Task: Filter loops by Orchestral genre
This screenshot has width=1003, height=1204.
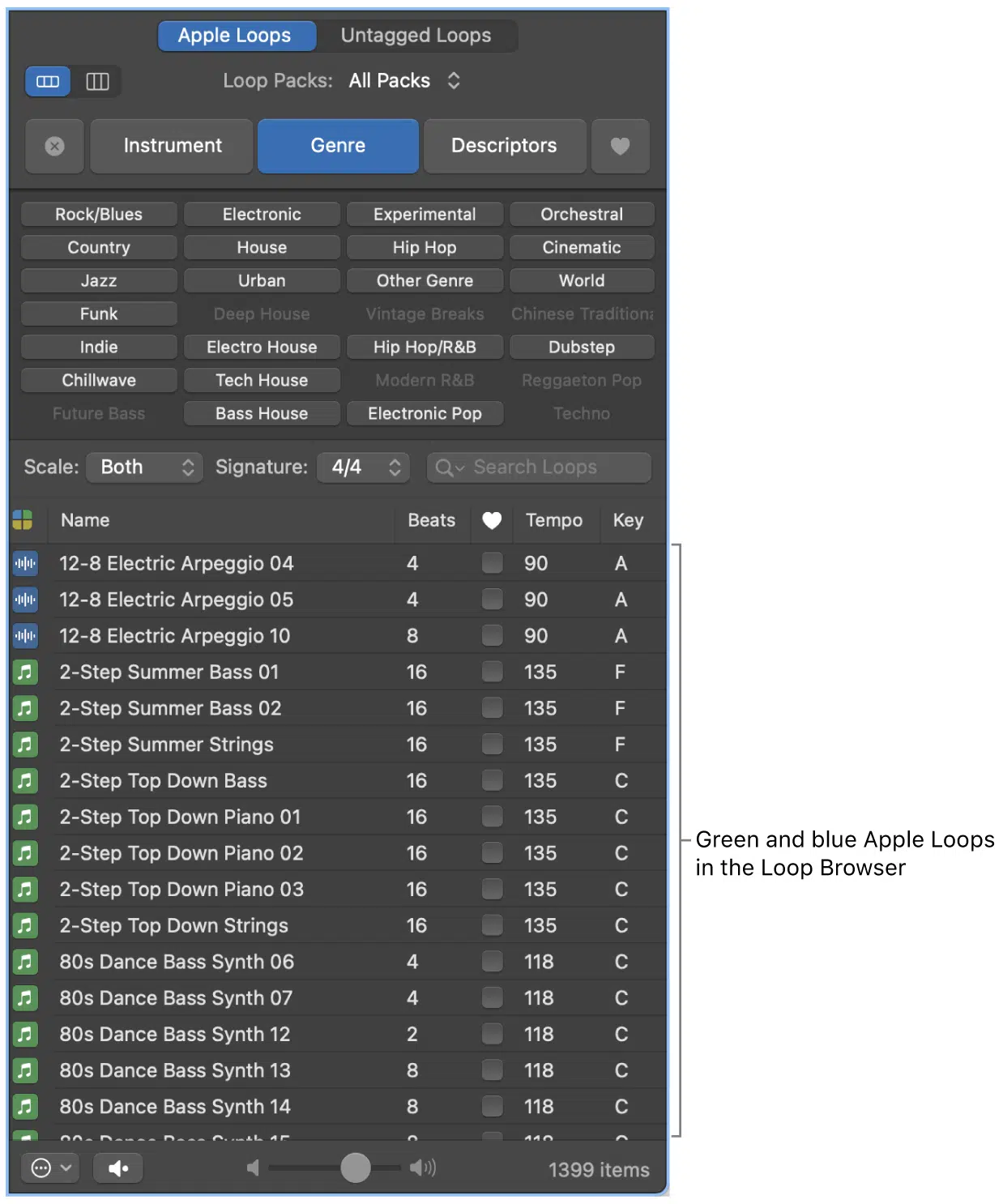Action: (x=582, y=215)
